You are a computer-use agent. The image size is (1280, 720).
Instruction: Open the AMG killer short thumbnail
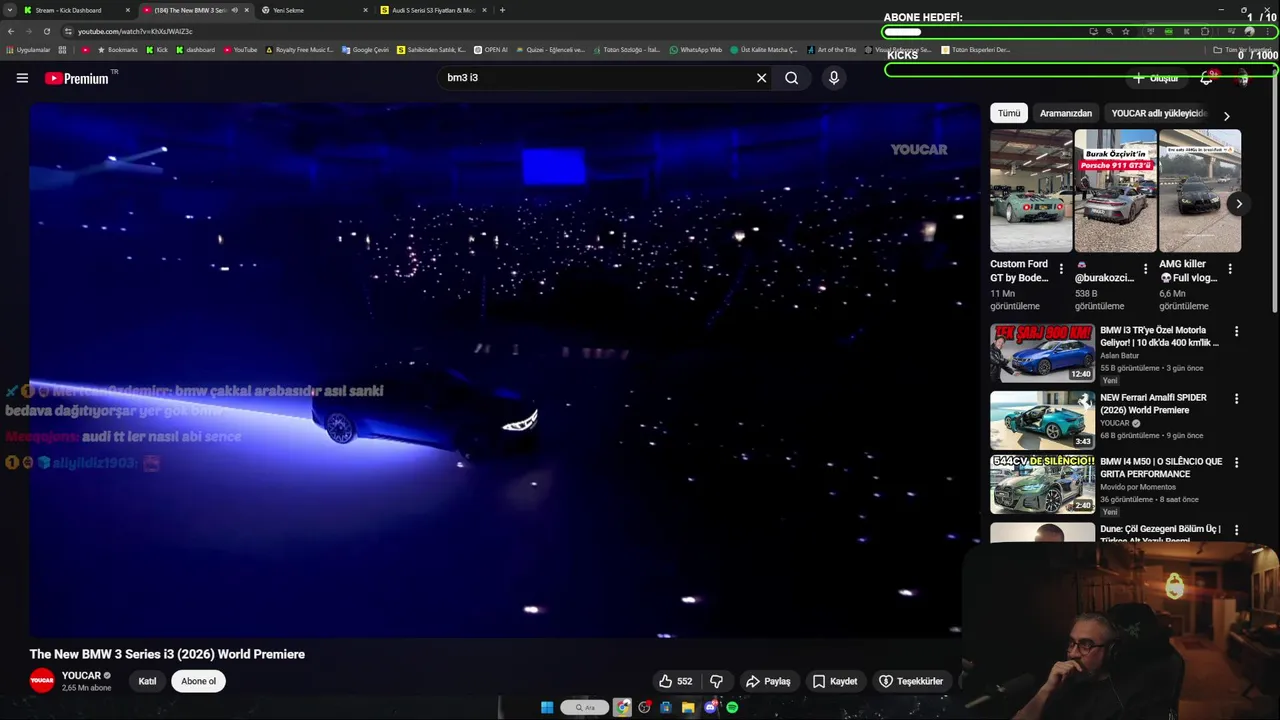pyautogui.click(x=1200, y=190)
